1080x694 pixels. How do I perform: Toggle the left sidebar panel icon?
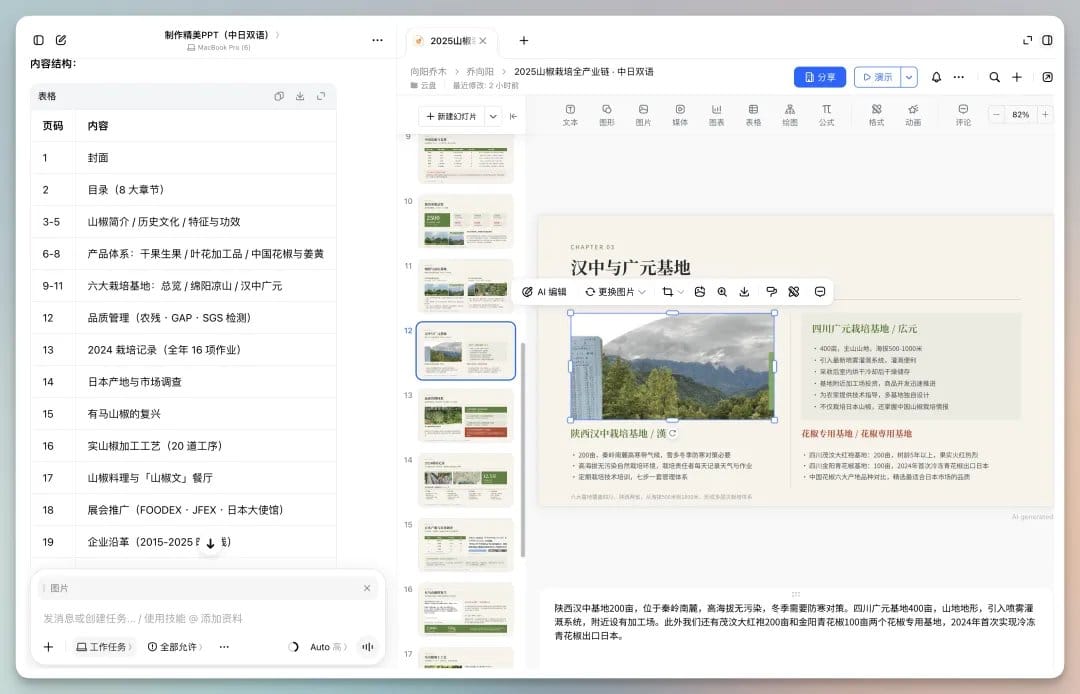tap(39, 41)
